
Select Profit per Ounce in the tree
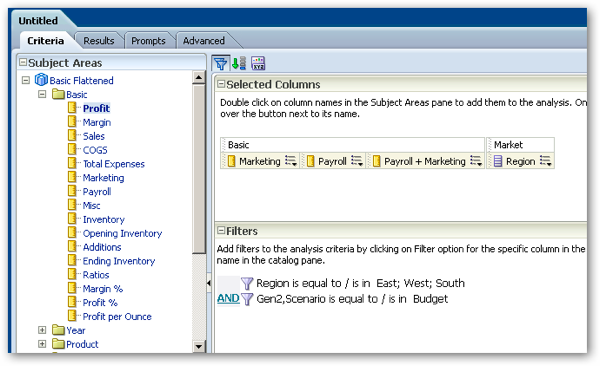pyautogui.click(x=117, y=316)
